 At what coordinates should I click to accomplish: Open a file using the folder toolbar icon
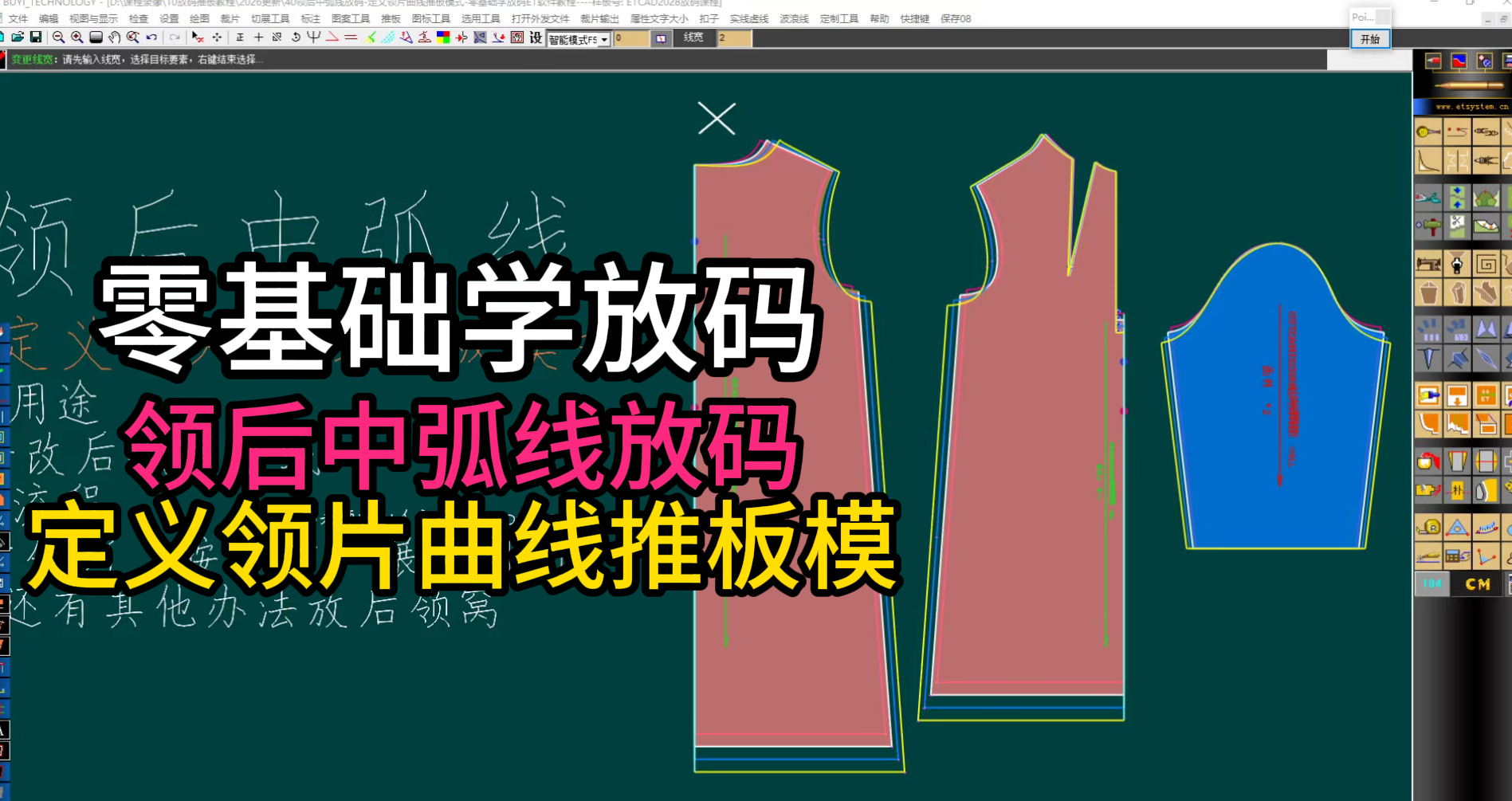(18, 37)
